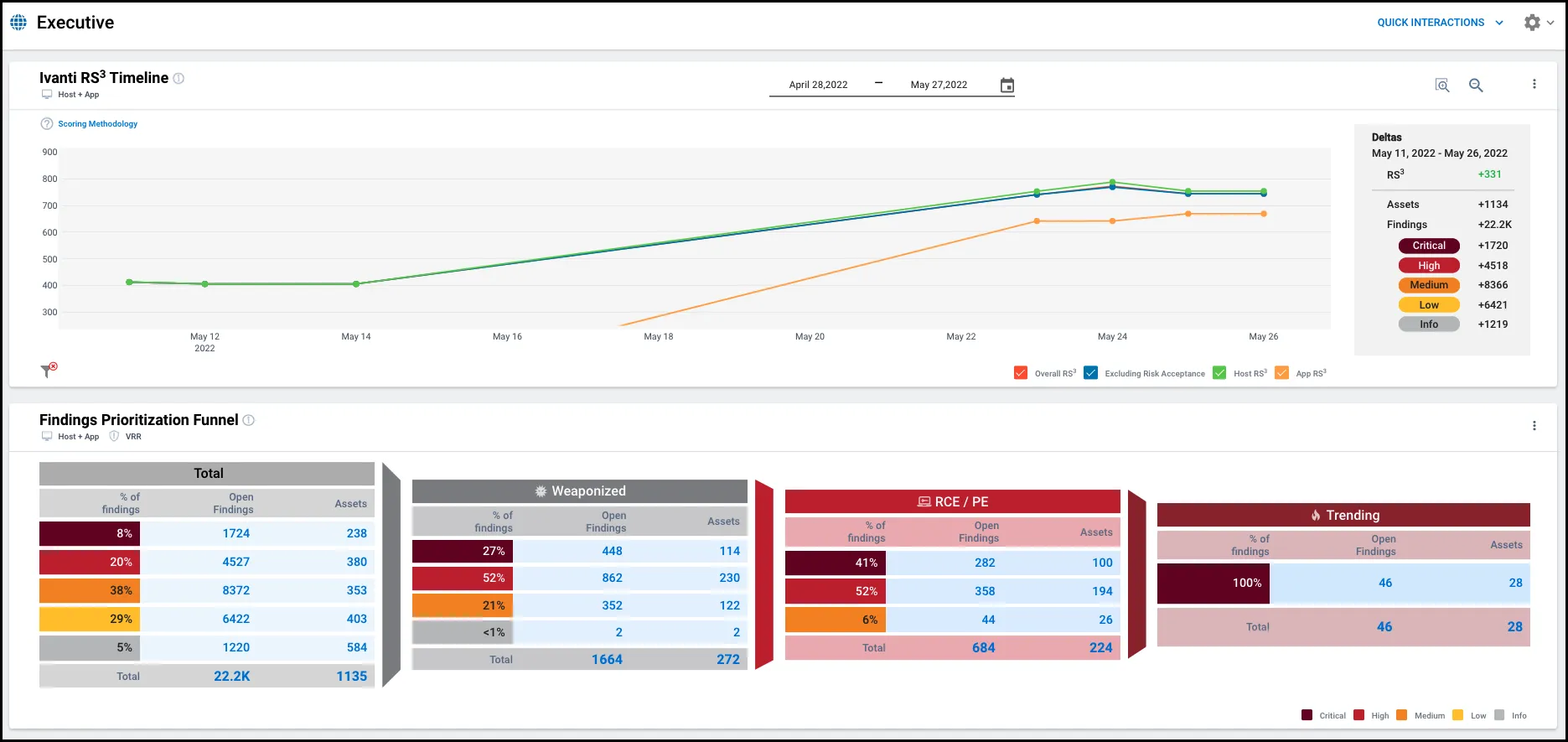Click the 448 open findings value in Weaponized
The width and height of the screenshot is (1568, 742).
(612, 551)
